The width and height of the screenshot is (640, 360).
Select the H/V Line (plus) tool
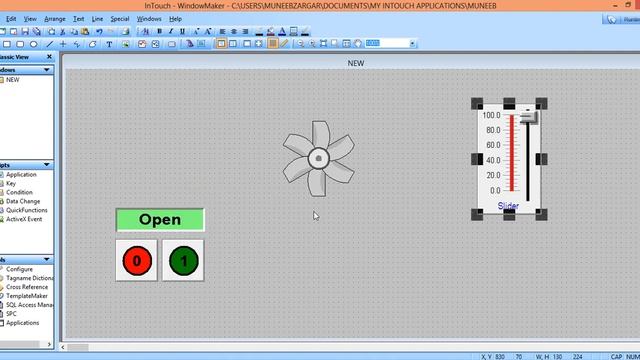tap(63, 44)
